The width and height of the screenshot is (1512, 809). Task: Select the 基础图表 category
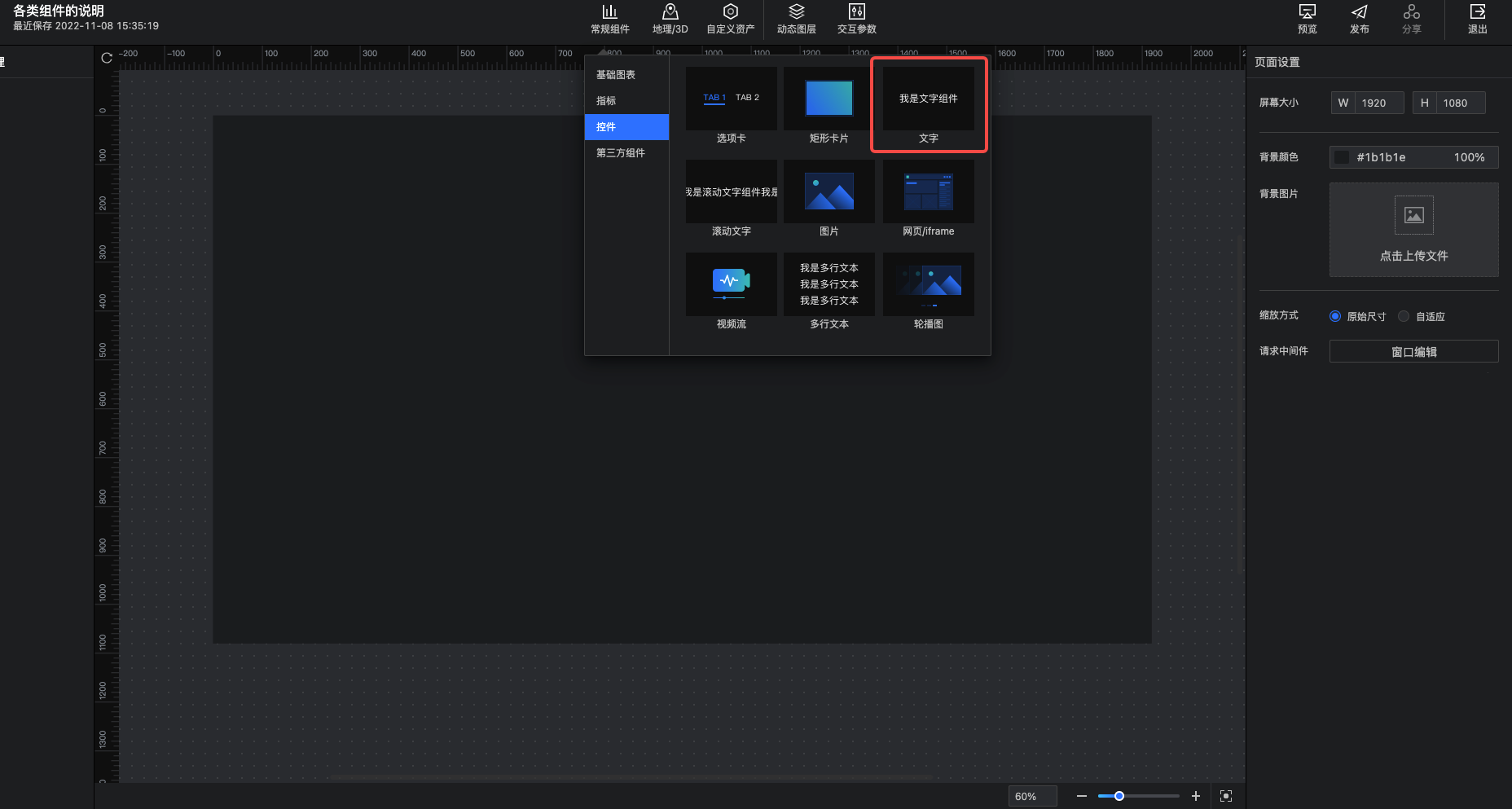coord(616,75)
